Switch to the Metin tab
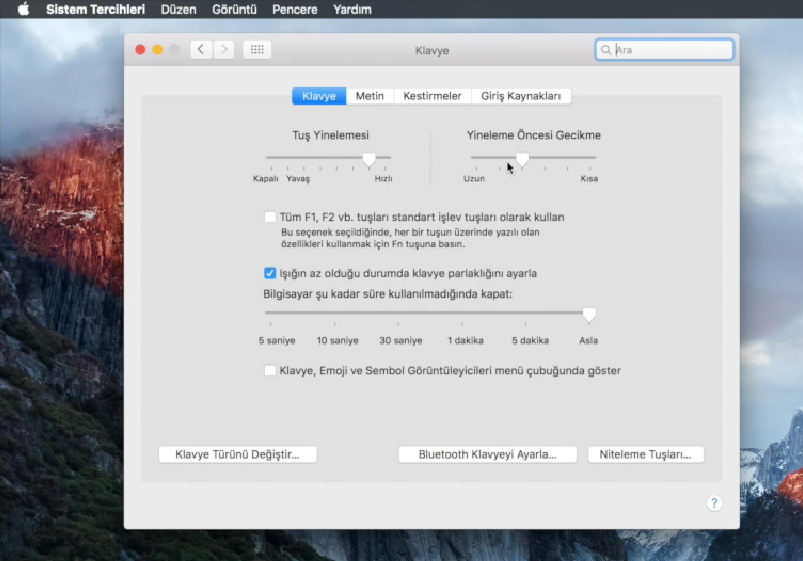803x561 pixels. tap(369, 96)
